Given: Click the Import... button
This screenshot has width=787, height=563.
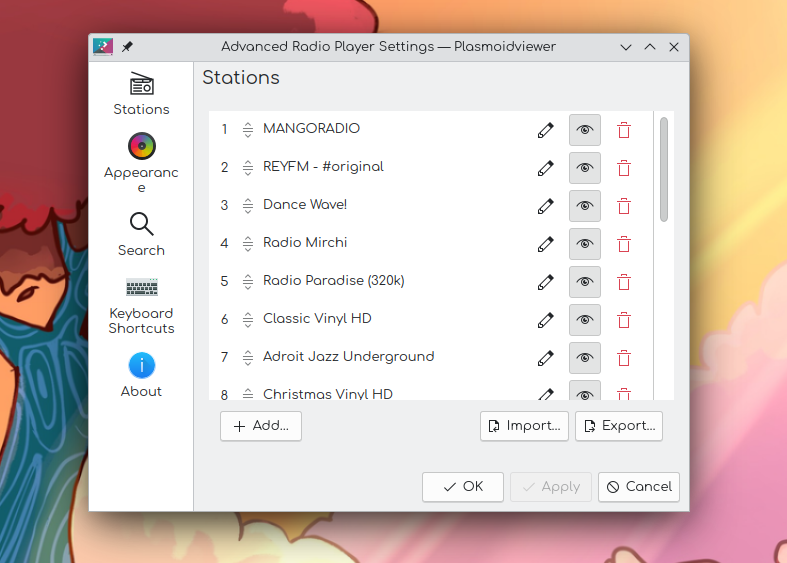Looking at the screenshot, I should 524,426.
